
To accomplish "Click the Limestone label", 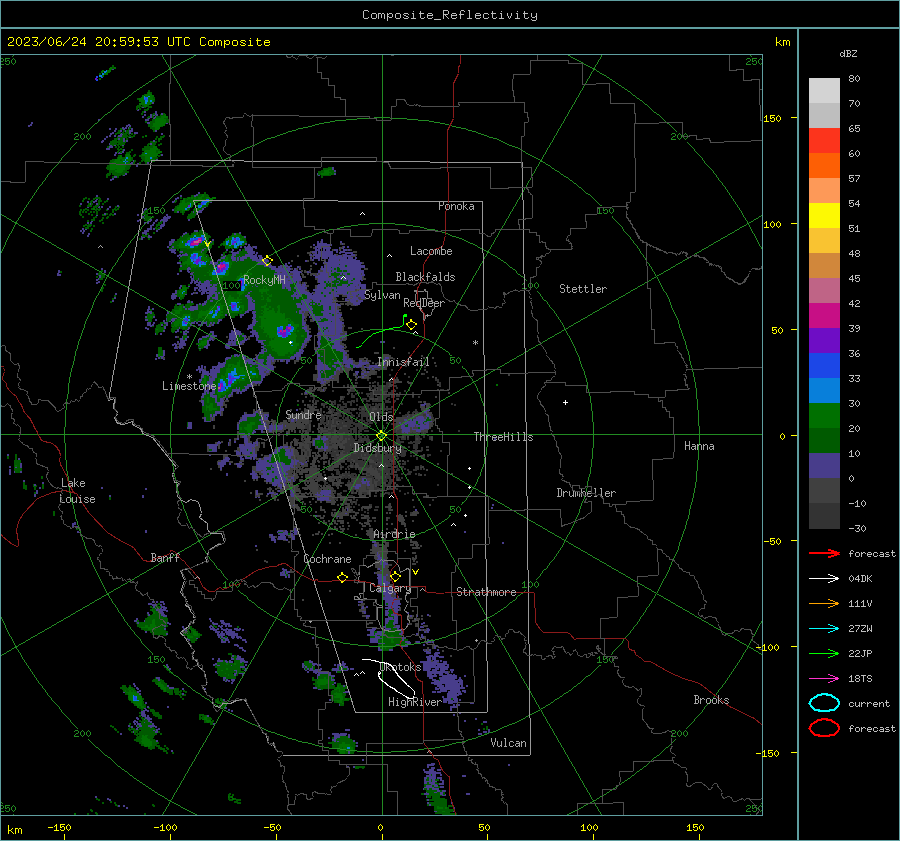I will (x=189, y=386).
